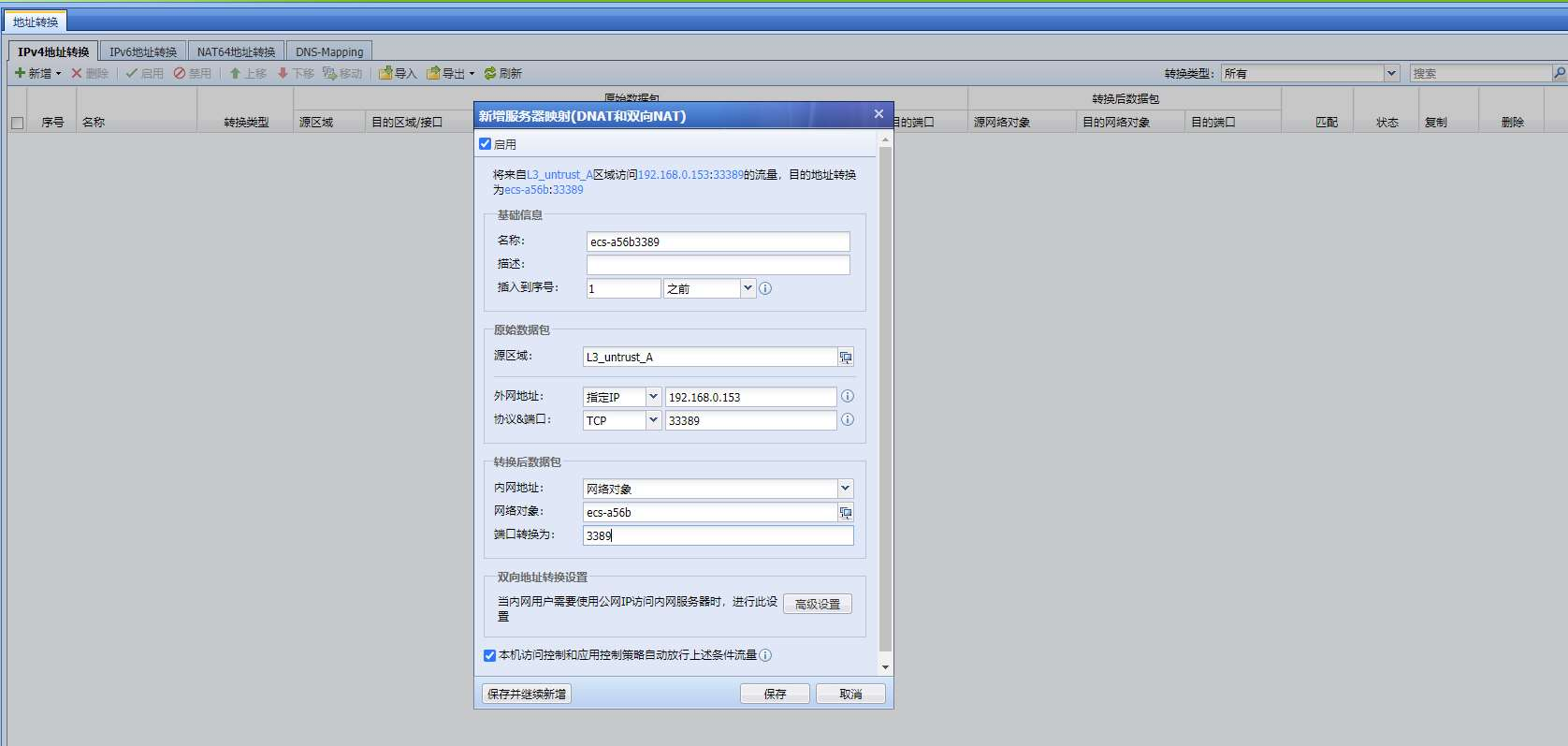
Task: Click the 描述 description input field
Action: point(718,265)
